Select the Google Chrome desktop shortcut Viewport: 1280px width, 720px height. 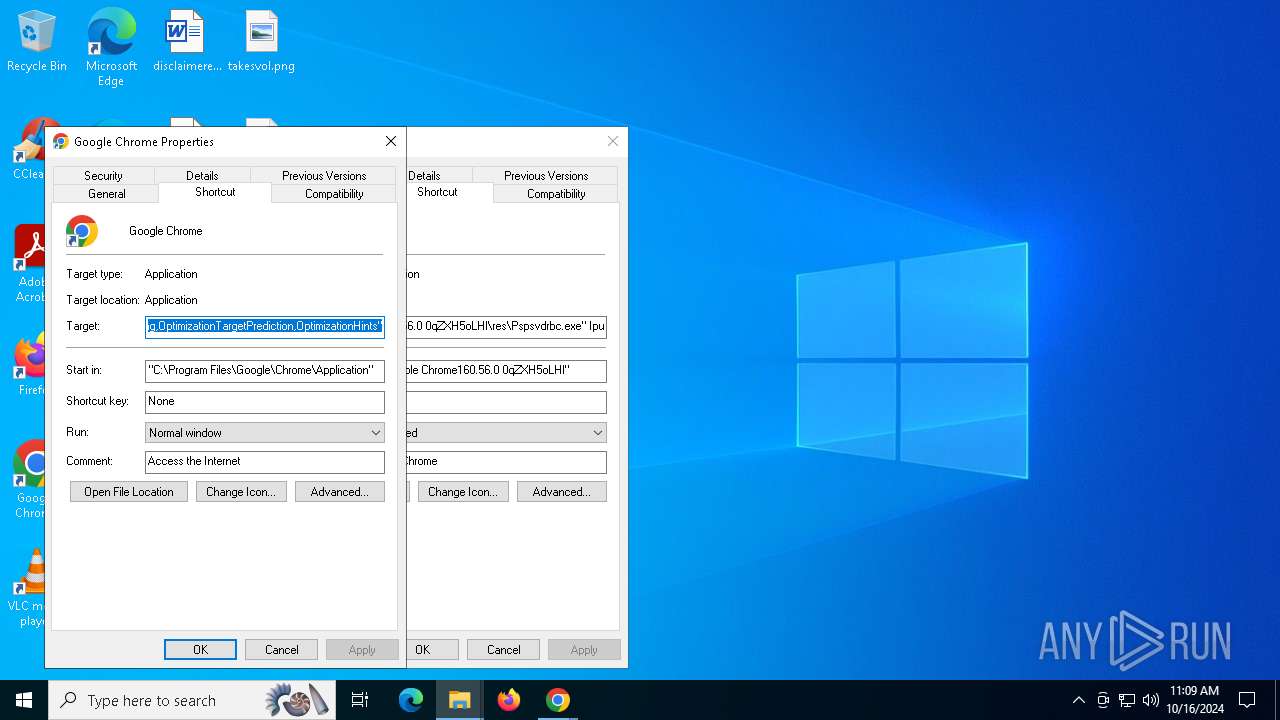pos(30,480)
